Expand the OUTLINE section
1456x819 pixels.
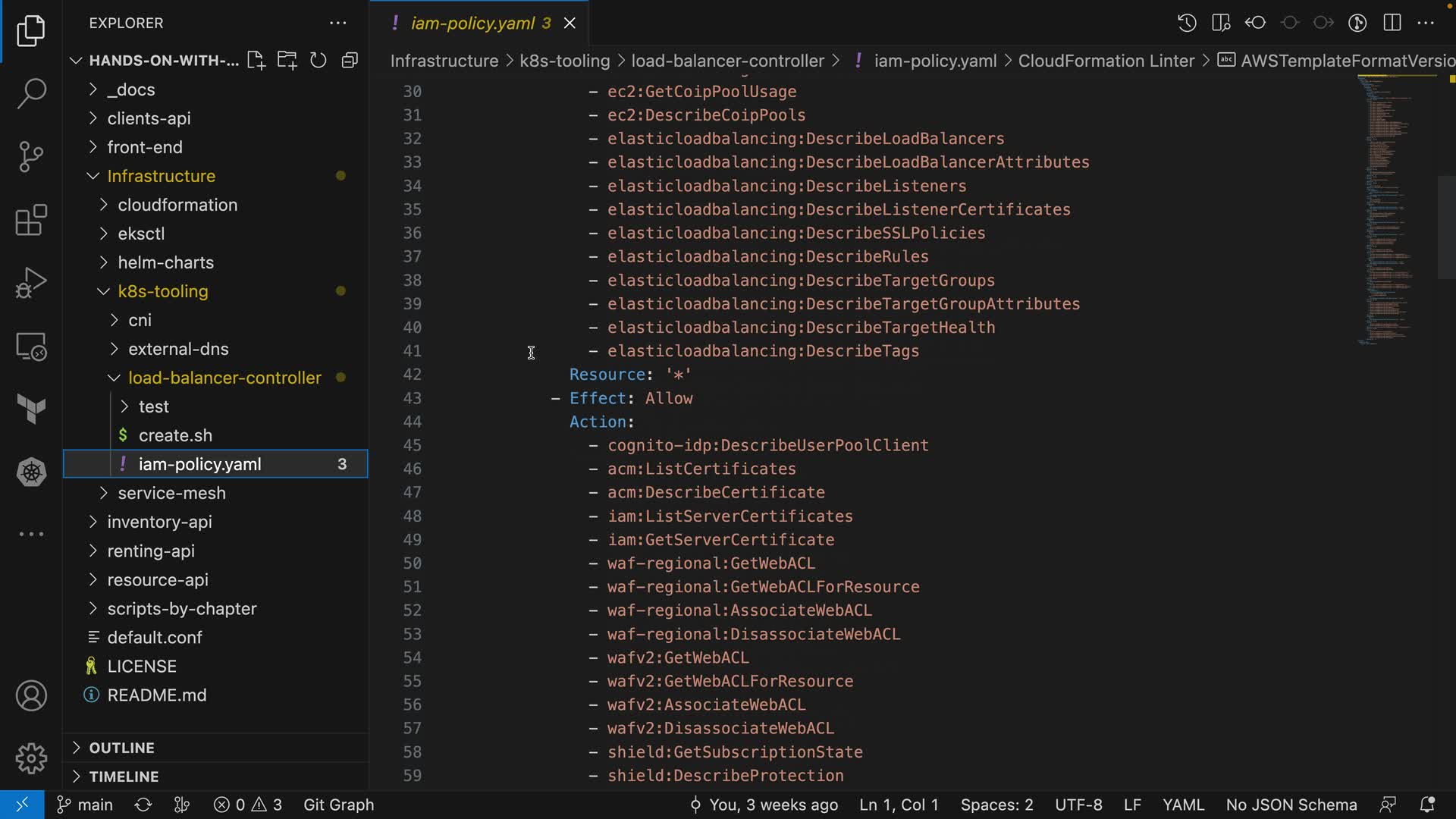121,748
